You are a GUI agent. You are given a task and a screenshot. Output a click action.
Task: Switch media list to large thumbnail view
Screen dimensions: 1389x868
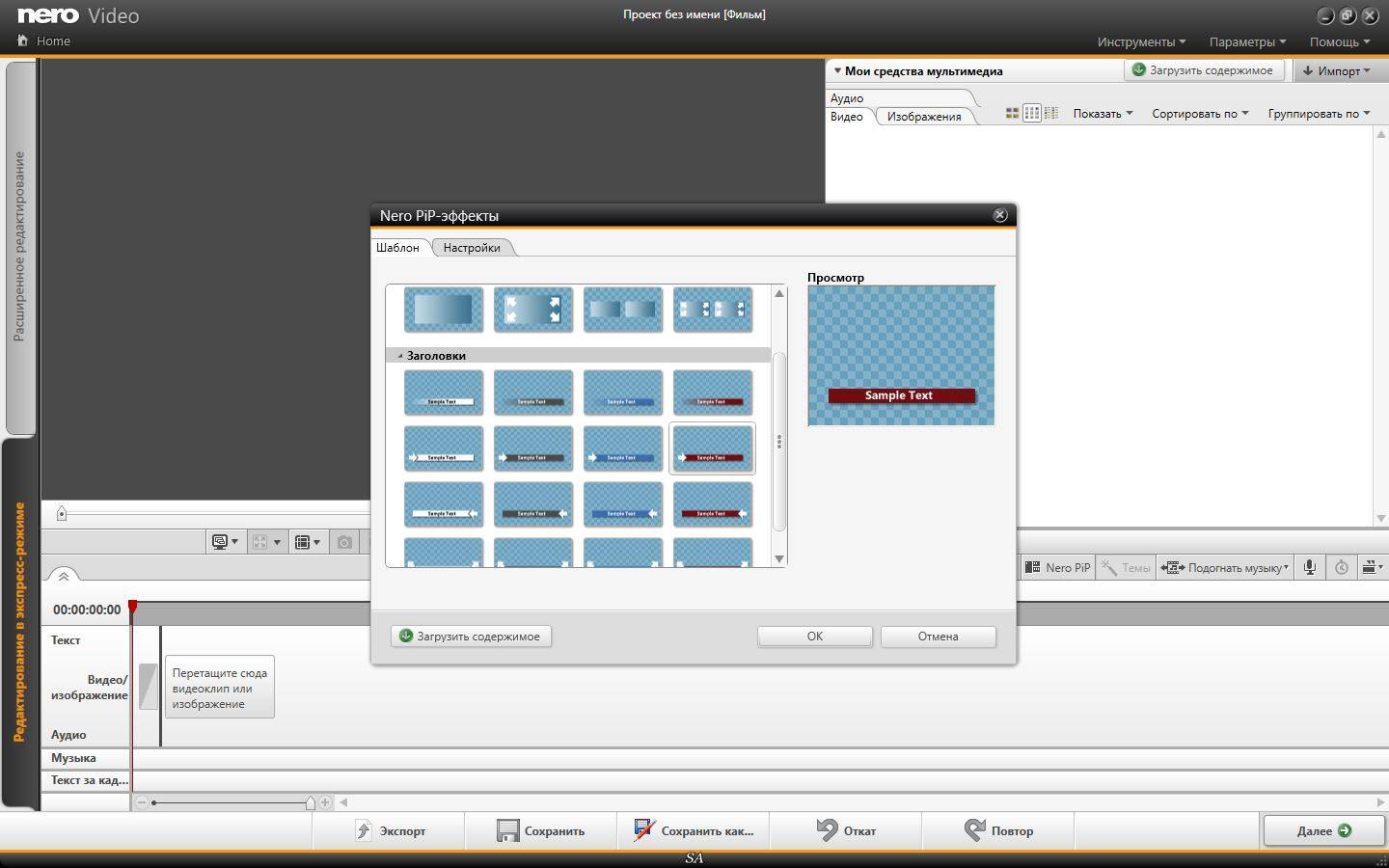coord(1012,114)
